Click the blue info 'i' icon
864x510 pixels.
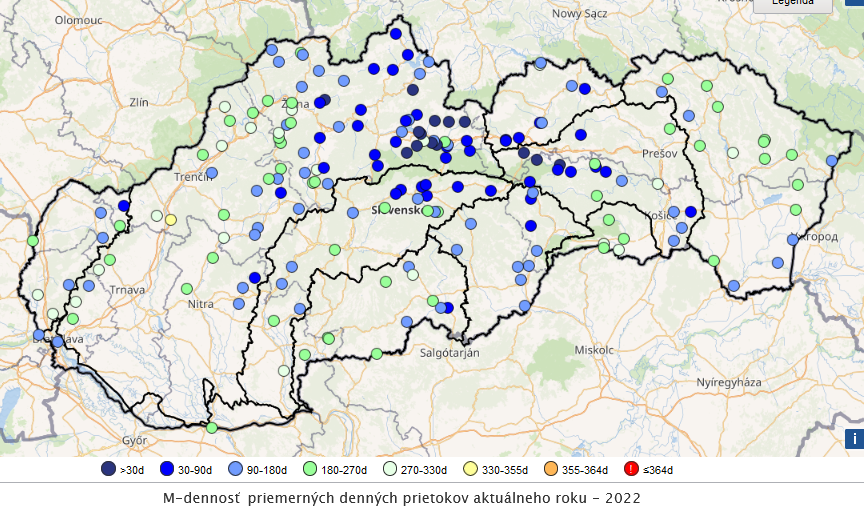tap(854, 438)
